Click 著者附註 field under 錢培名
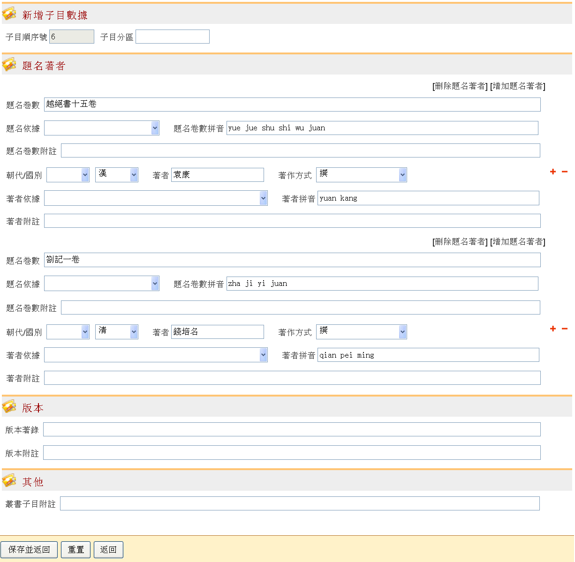This screenshot has width=575, height=562. [292, 378]
